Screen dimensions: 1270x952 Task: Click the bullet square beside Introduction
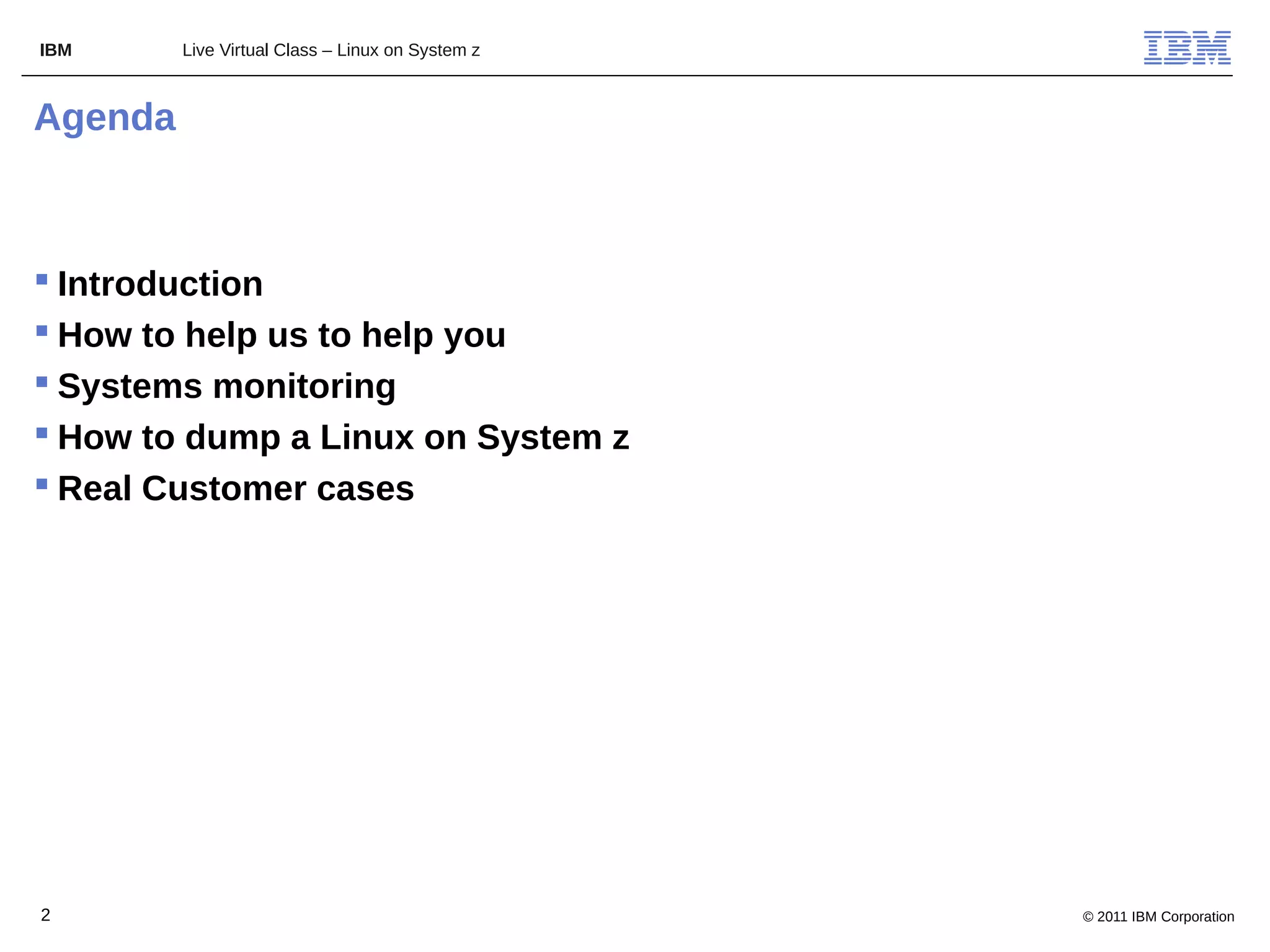[42, 280]
